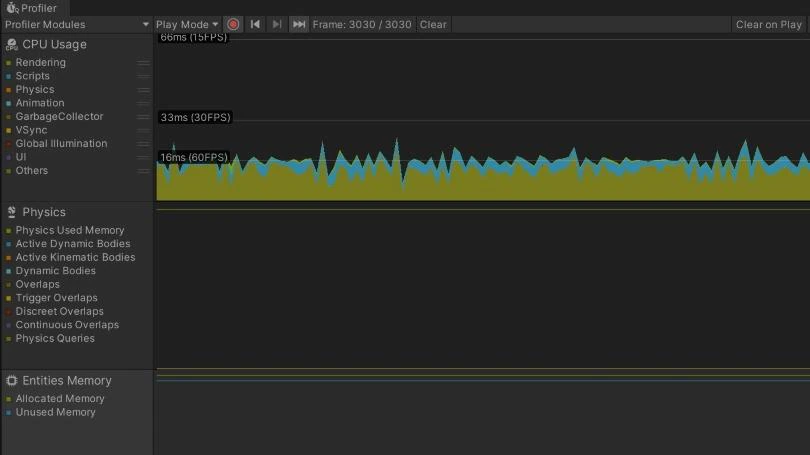Click the Profiler tab icon
This screenshot has width=810, height=455.
(13, 8)
